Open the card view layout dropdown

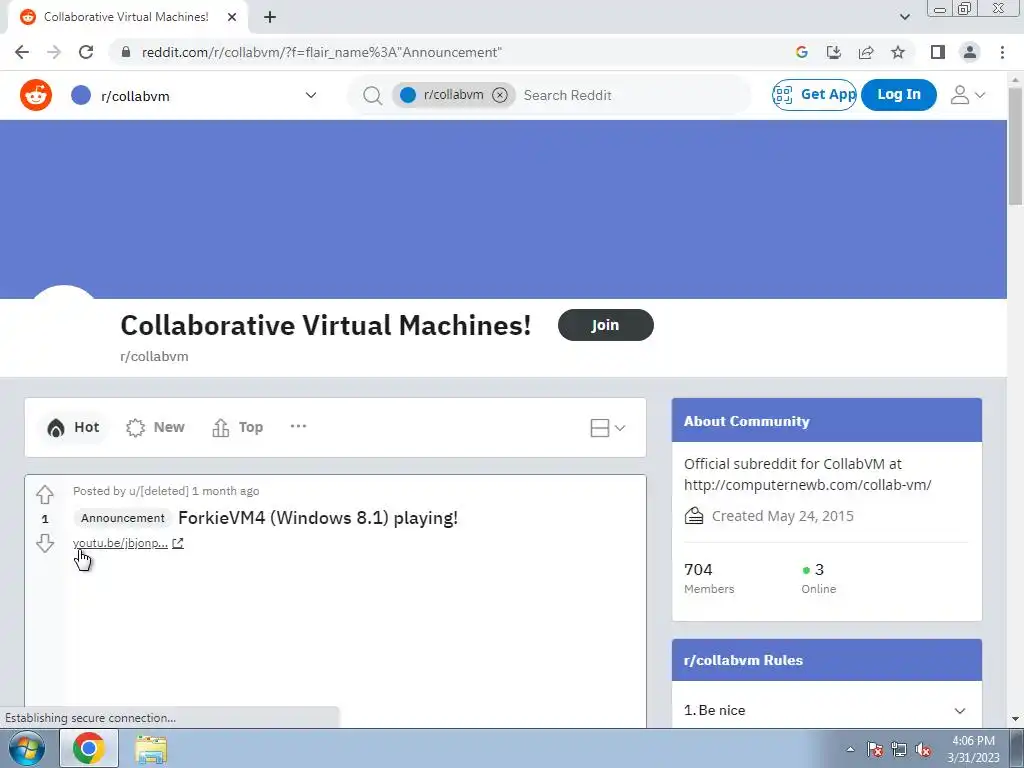(607, 428)
